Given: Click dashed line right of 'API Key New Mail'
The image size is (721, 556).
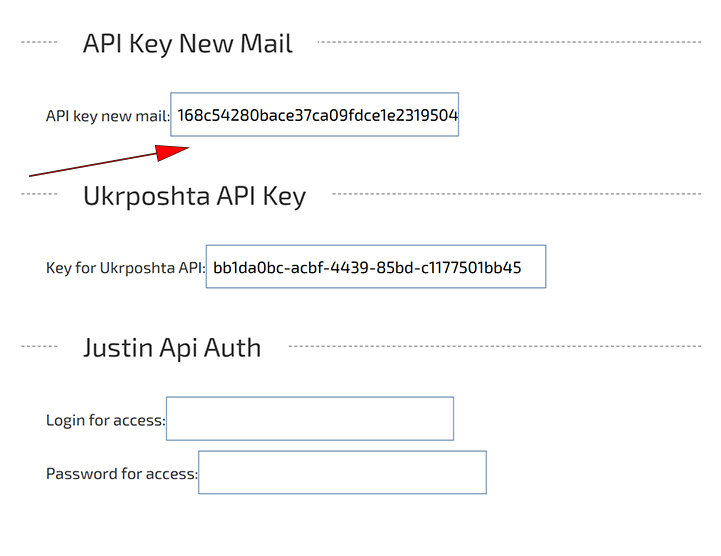Looking at the screenshot, I should pyautogui.click(x=508, y=42).
